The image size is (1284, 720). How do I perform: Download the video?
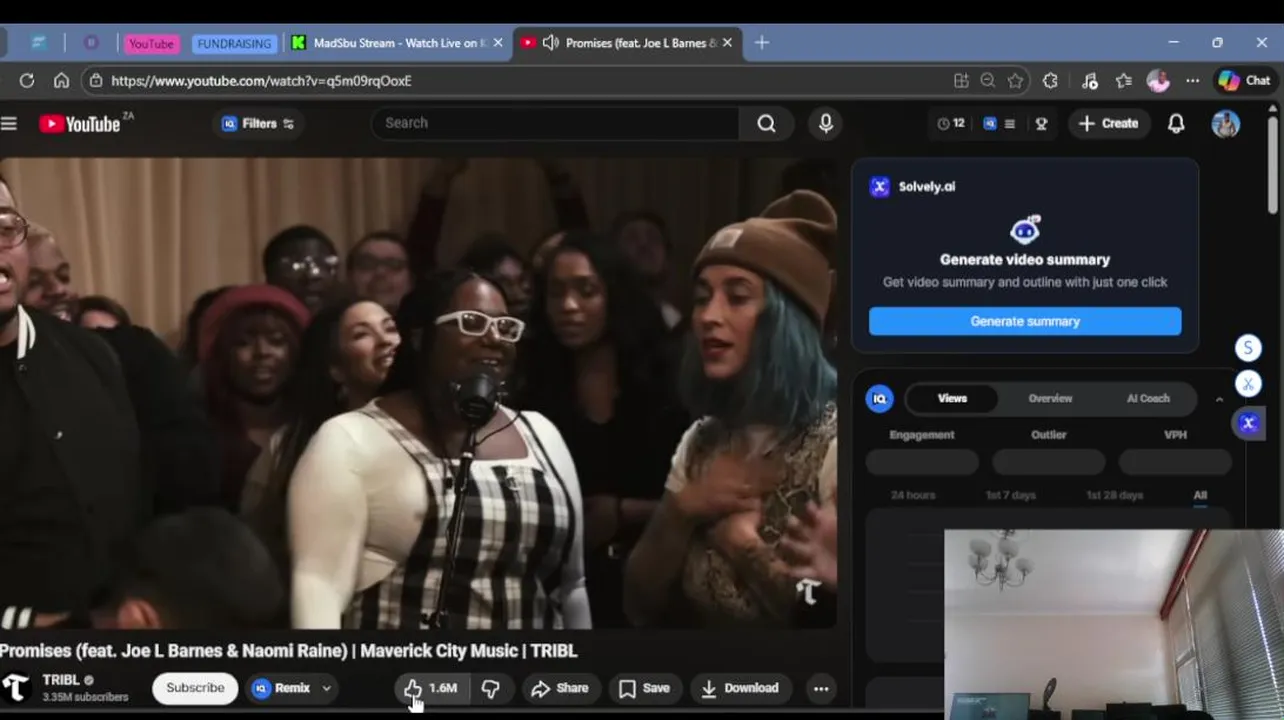pyautogui.click(x=740, y=688)
